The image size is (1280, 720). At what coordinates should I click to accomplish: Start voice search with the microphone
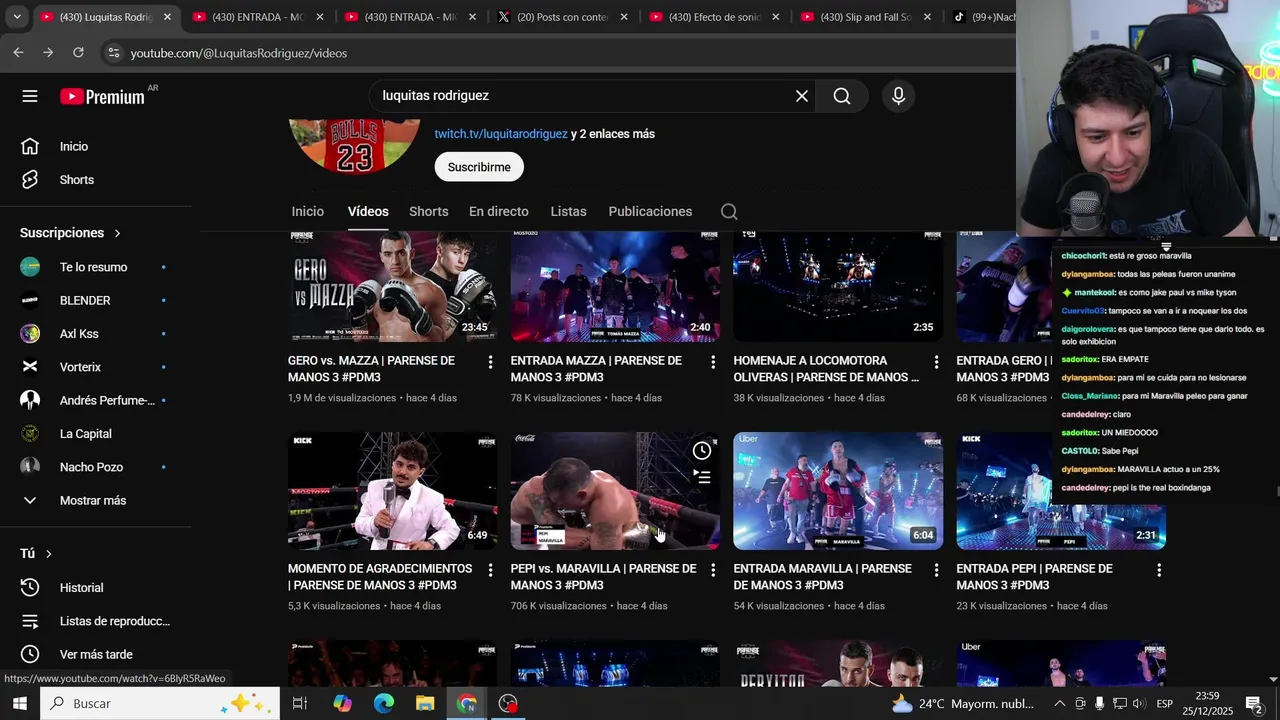pos(898,96)
